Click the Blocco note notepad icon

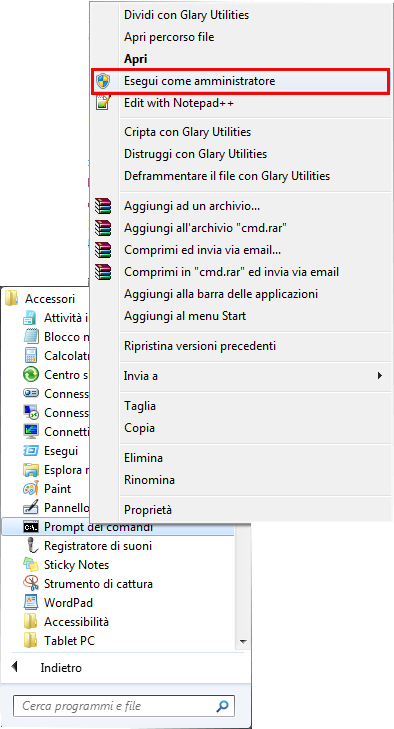click(31, 337)
